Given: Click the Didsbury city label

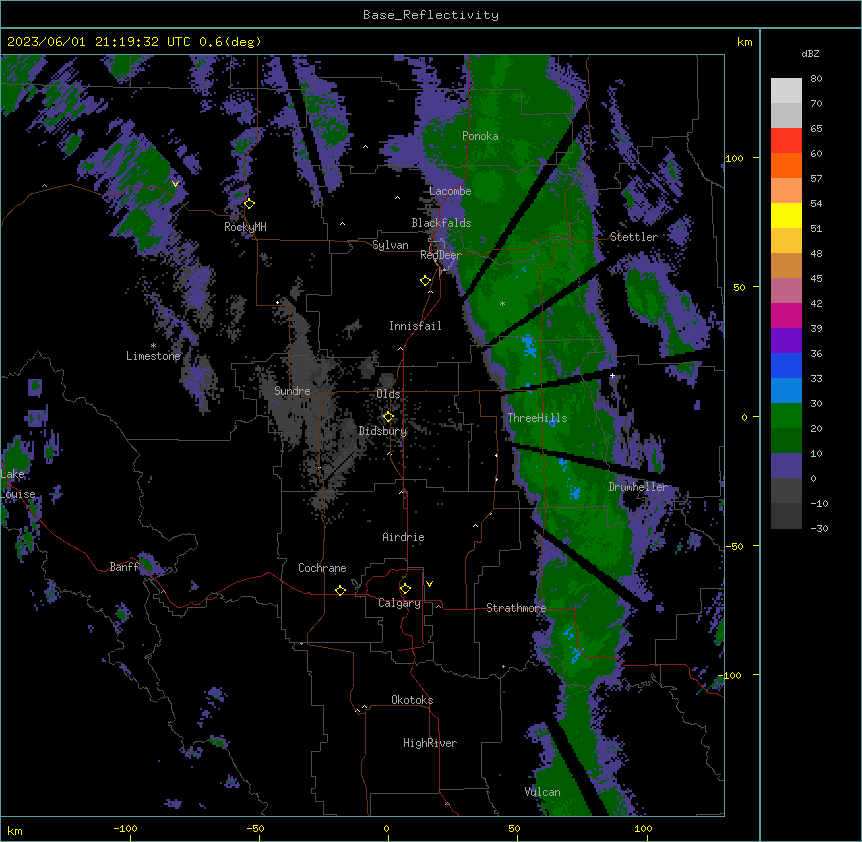Looking at the screenshot, I should (x=383, y=431).
